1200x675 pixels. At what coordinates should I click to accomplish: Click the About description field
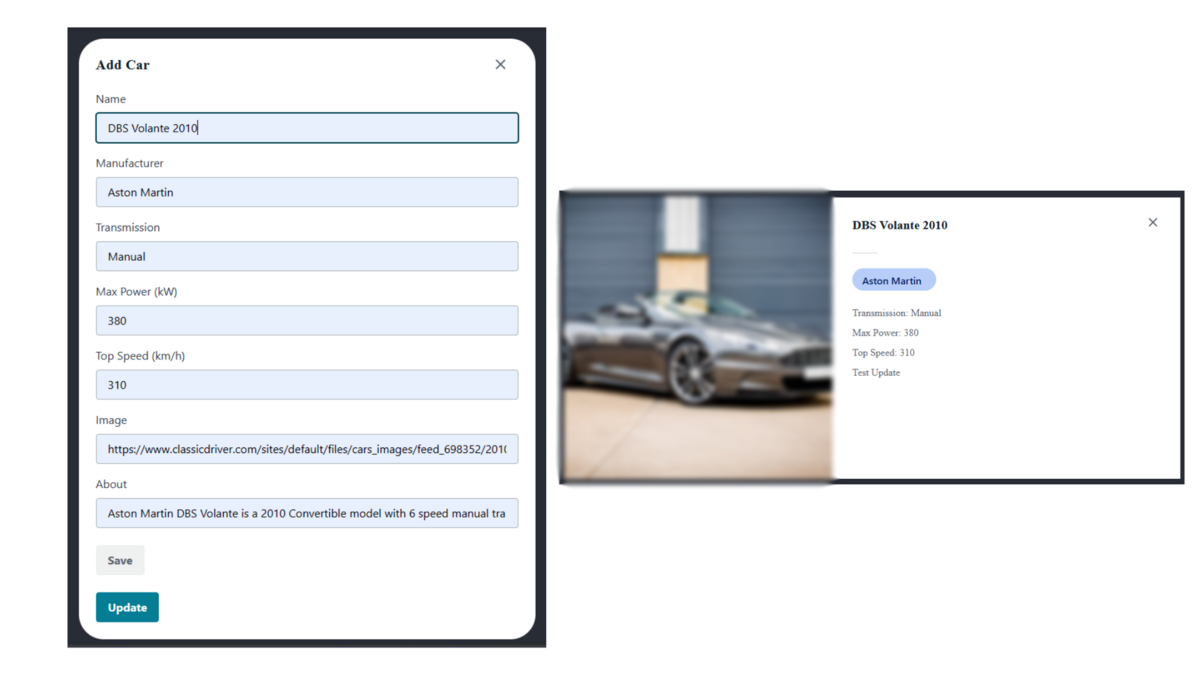tap(307, 513)
